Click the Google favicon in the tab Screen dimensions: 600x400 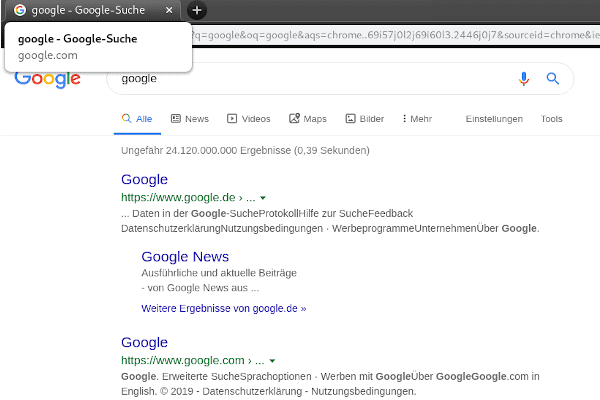click(x=20, y=10)
